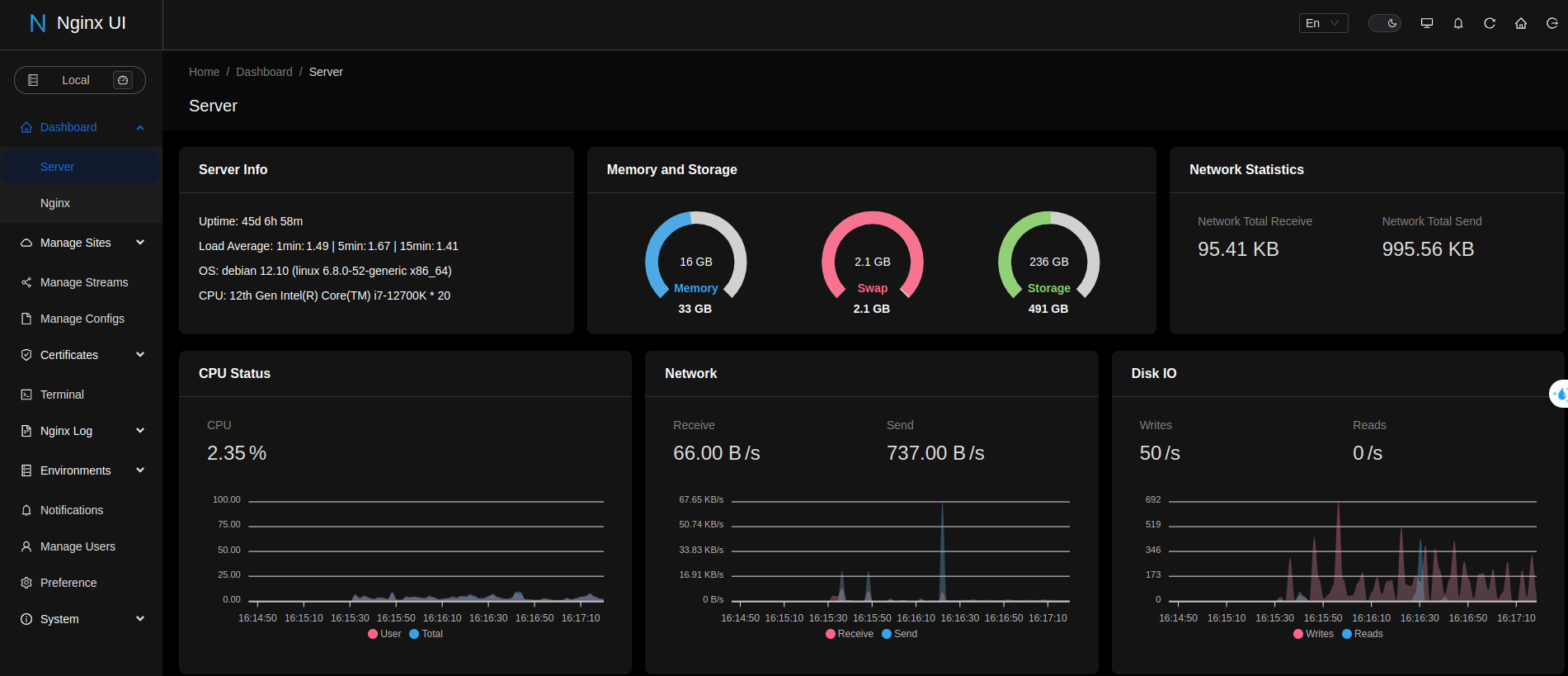
Task: Click the logout icon at top right
Action: click(x=1552, y=23)
